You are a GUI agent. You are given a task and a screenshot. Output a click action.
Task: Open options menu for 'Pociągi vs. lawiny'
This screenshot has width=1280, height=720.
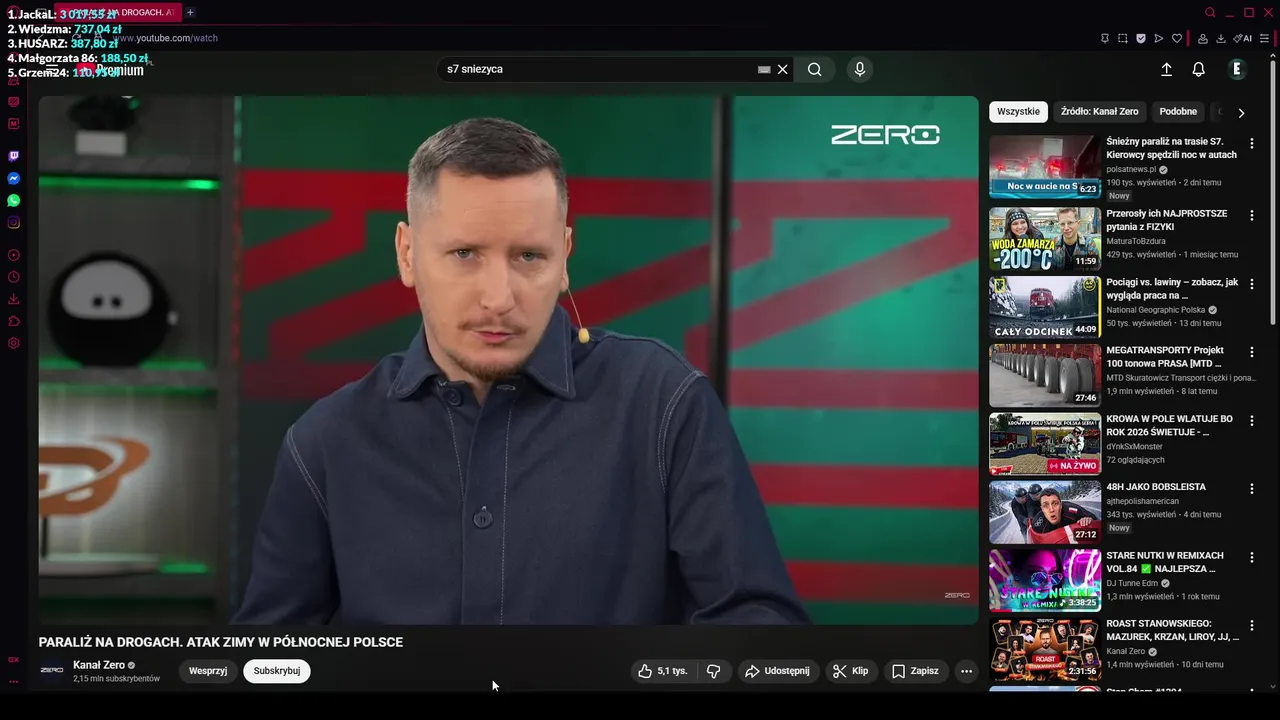click(1251, 284)
